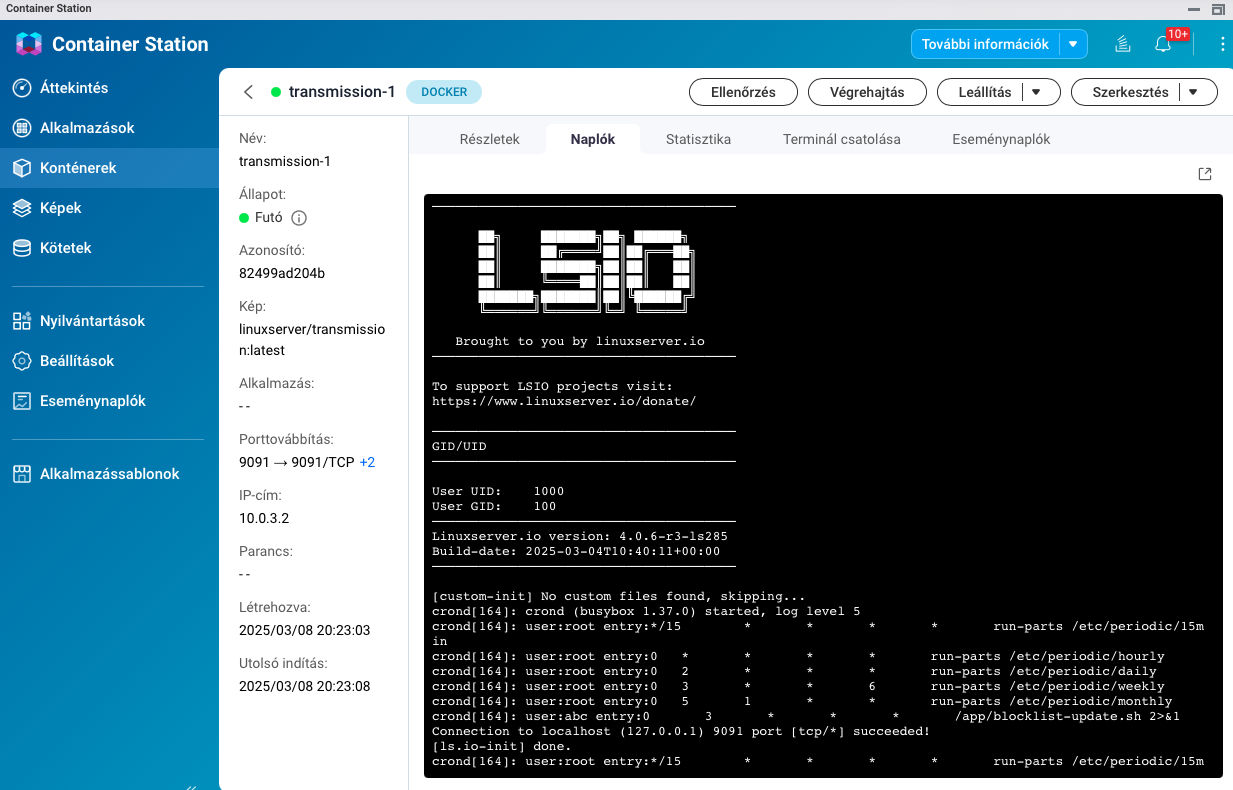Expand the Leállítás dropdown arrow
The image size is (1233, 790).
[1037, 92]
